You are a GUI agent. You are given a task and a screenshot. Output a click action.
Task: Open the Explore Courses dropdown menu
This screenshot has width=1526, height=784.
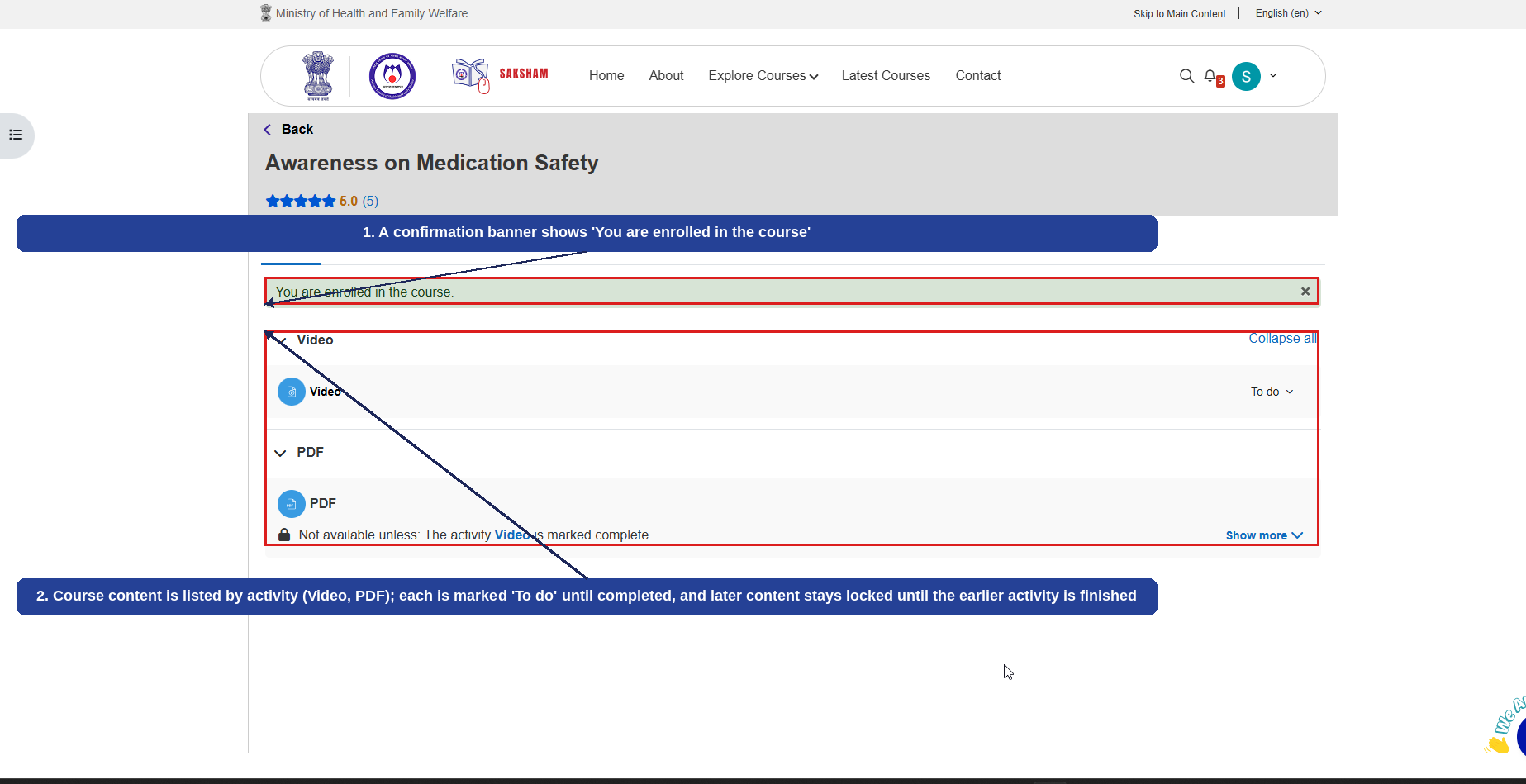763,76
